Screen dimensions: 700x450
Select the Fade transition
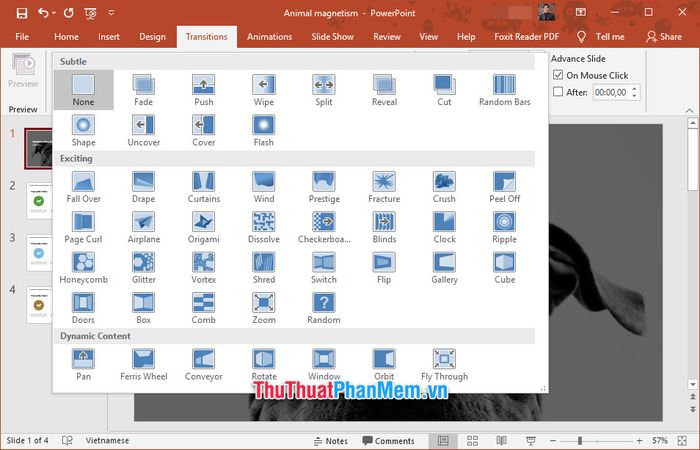pos(143,90)
